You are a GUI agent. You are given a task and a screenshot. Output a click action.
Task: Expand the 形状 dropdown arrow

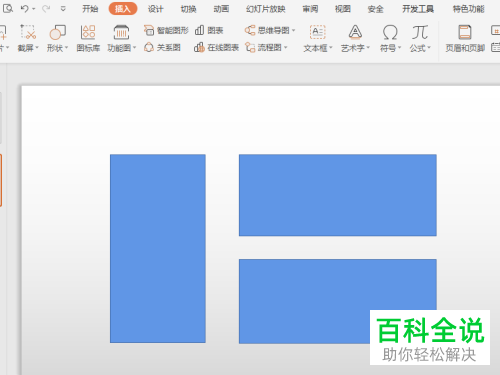(x=66, y=48)
